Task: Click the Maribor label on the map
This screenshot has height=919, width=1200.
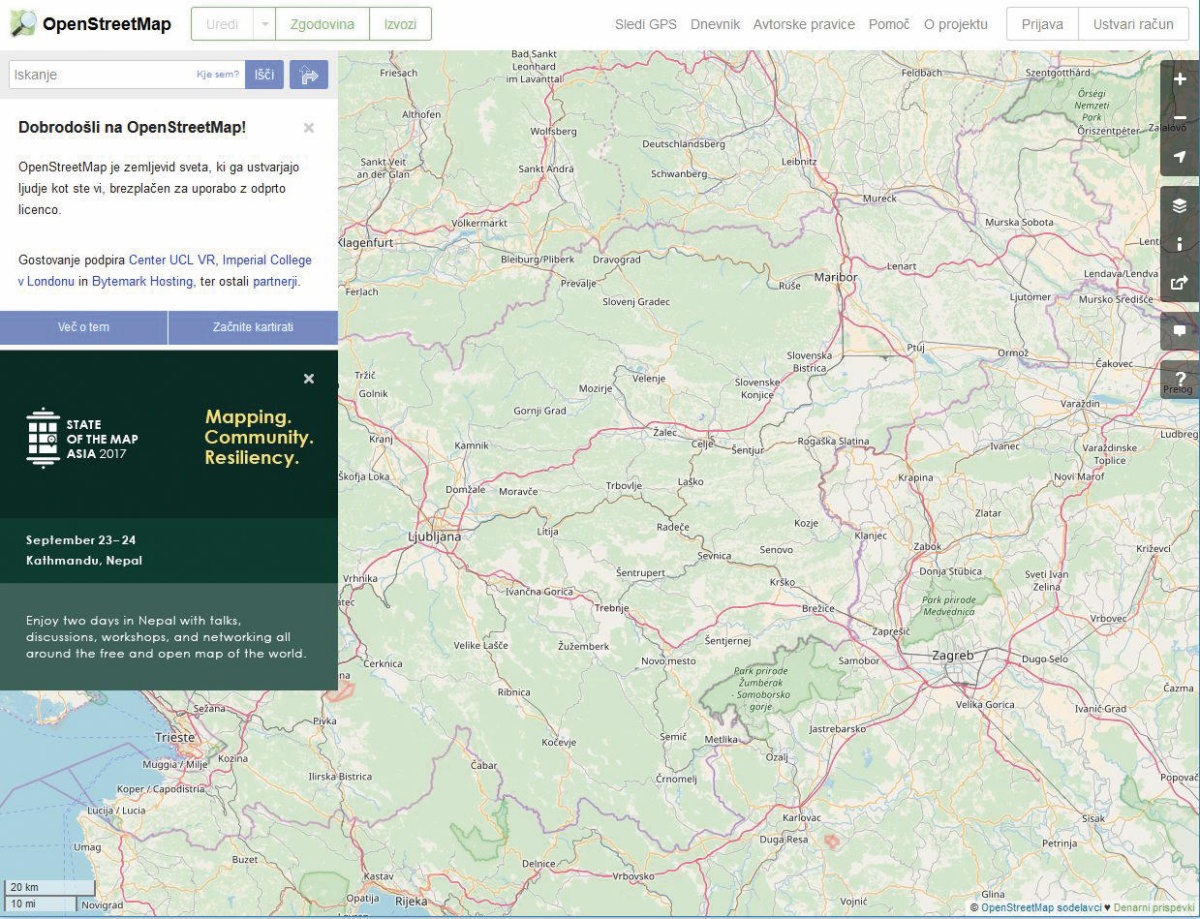Action: (x=836, y=276)
